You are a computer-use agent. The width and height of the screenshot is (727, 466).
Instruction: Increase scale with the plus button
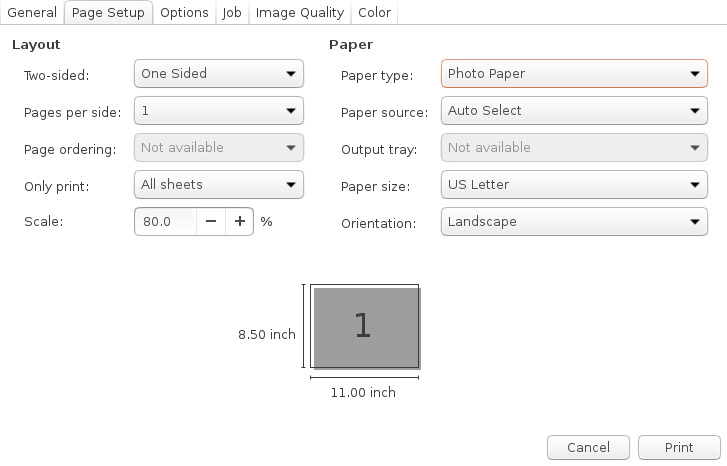(x=239, y=221)
